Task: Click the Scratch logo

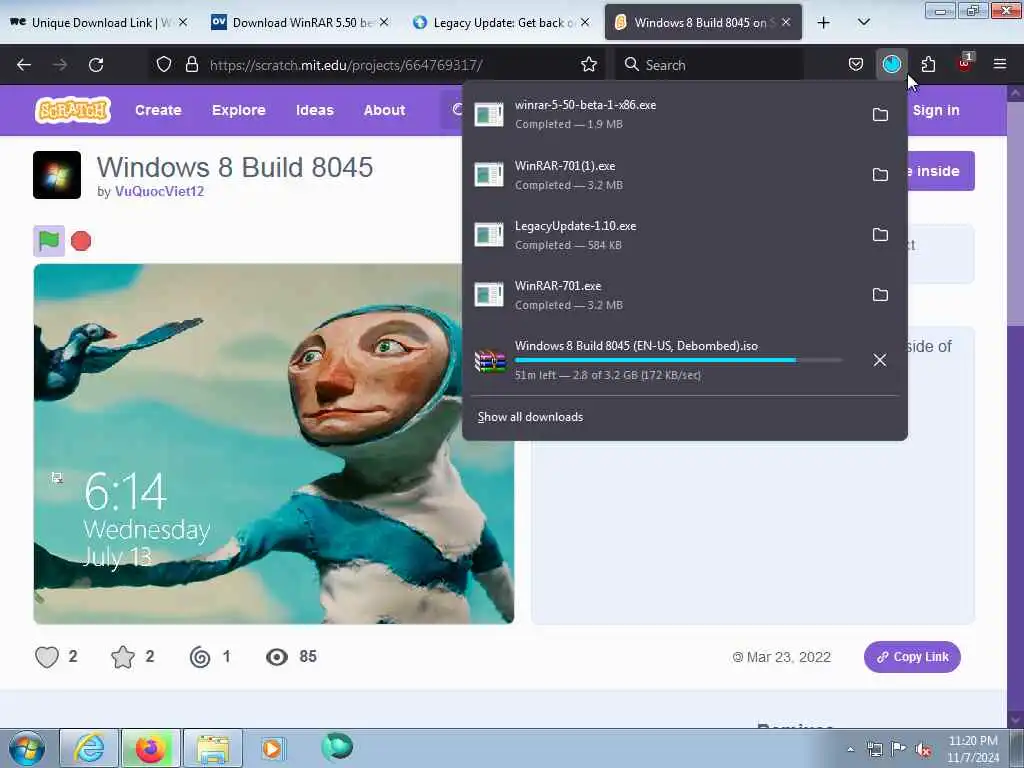Action: [x=72, y=110]
